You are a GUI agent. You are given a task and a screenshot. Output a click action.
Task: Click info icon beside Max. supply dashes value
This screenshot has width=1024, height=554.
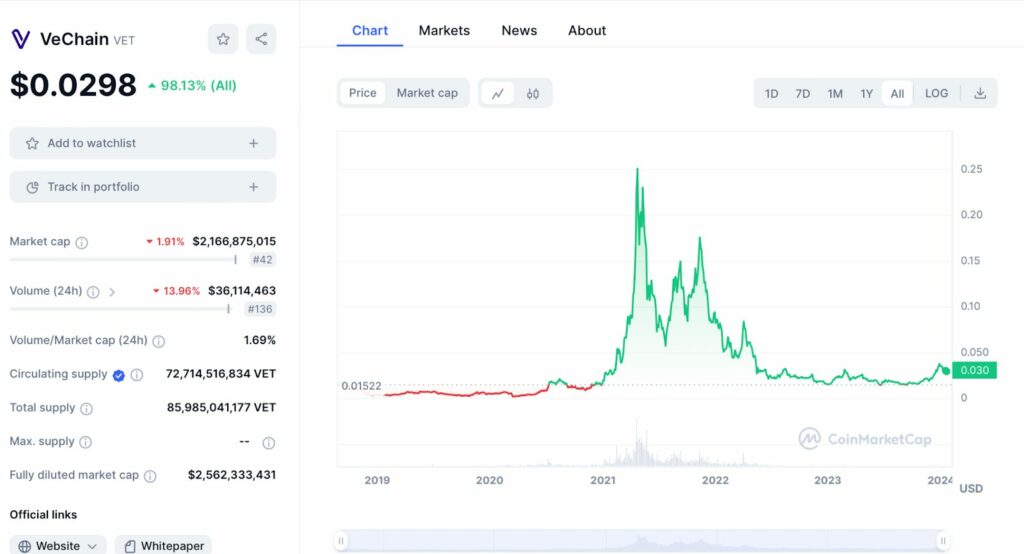(x=268, y=443)
